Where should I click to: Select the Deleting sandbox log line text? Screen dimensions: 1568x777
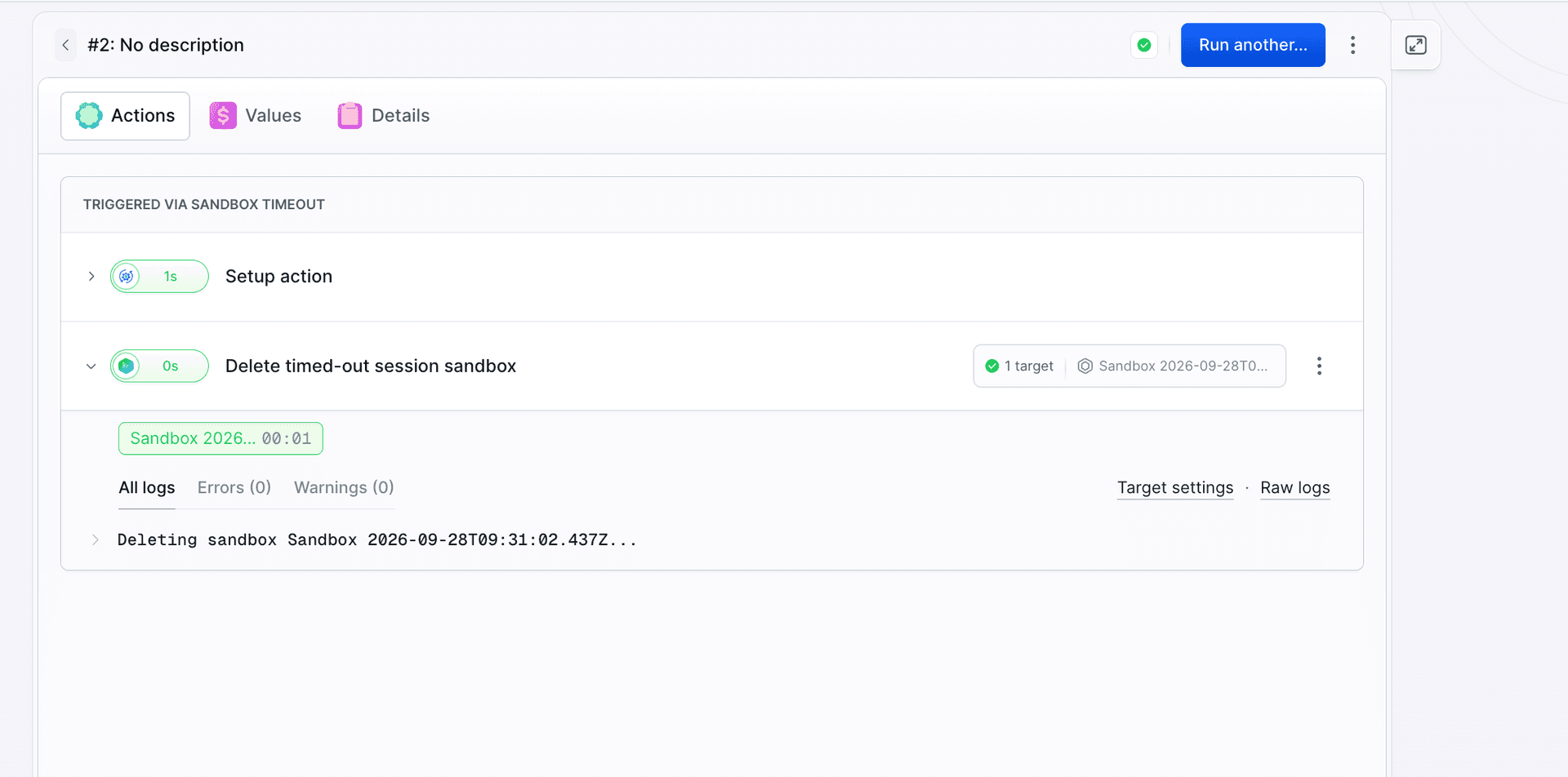377,540
